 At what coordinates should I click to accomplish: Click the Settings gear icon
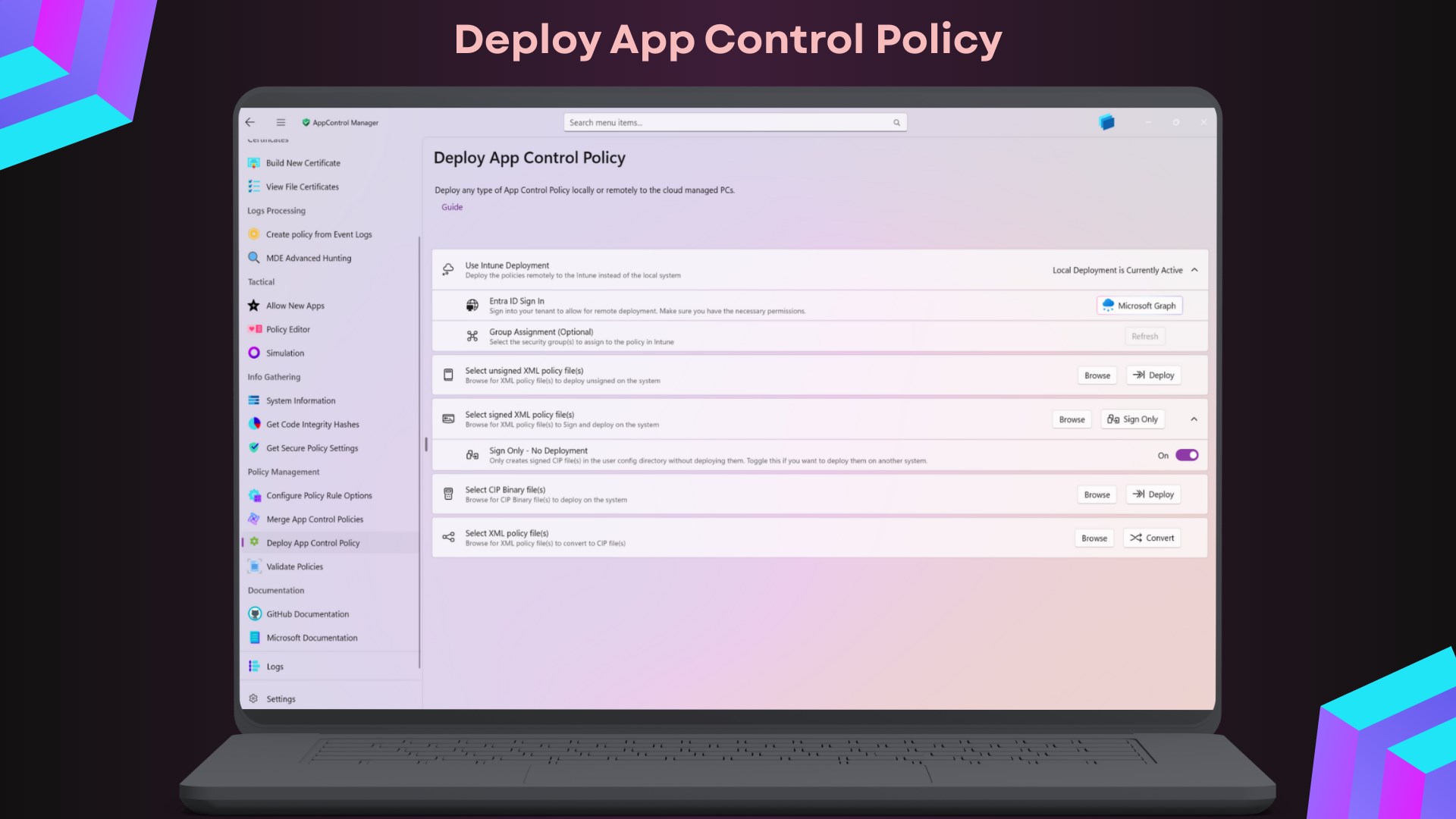pos(254,698)
